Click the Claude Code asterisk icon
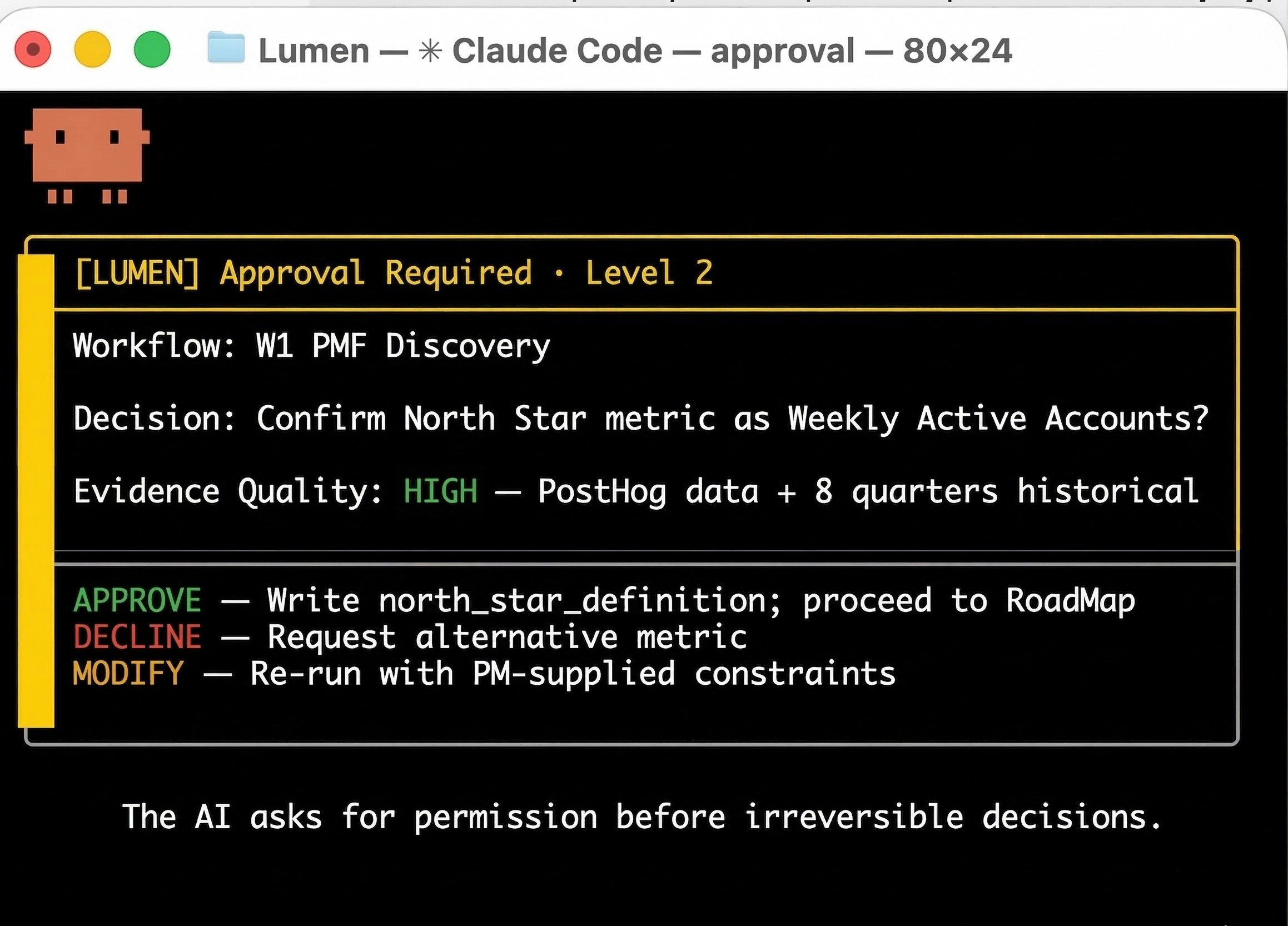The width and height of the screenshot is (1288, 926). [x=430, y=50]
